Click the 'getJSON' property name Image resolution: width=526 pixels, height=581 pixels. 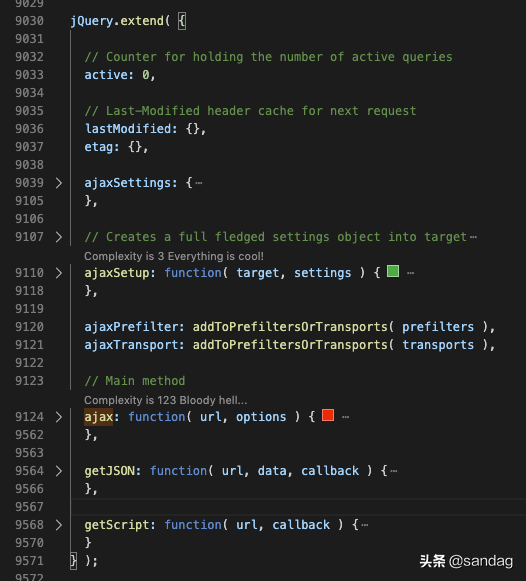110,471
